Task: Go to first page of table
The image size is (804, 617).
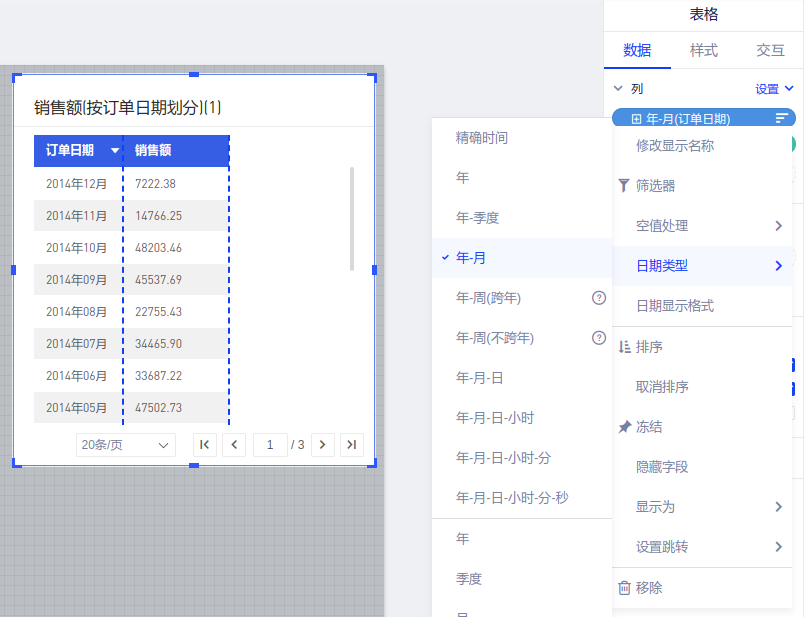Action: (x=204, y=445)
